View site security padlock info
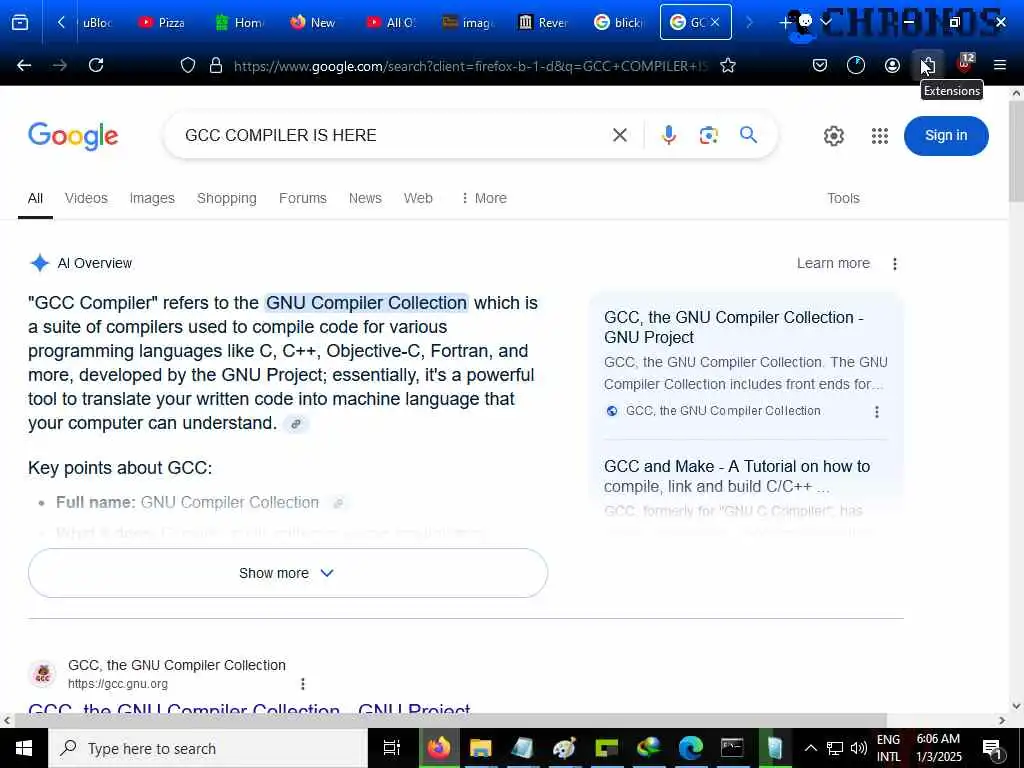The width and height of the screenshot is (1024, 768). [216, 65]
